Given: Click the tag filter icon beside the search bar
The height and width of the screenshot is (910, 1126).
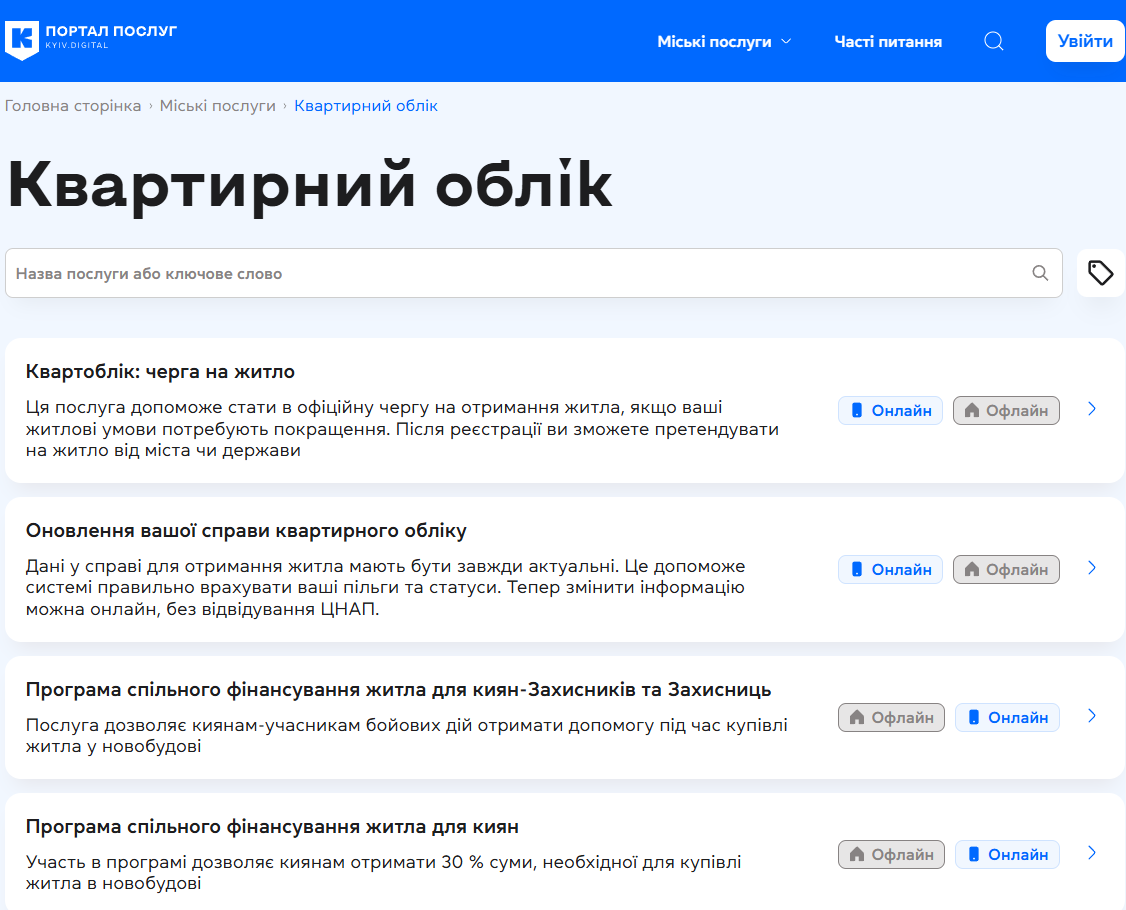Looking at the screenshot, I should pyautogui.click(x=1101, y=272).
